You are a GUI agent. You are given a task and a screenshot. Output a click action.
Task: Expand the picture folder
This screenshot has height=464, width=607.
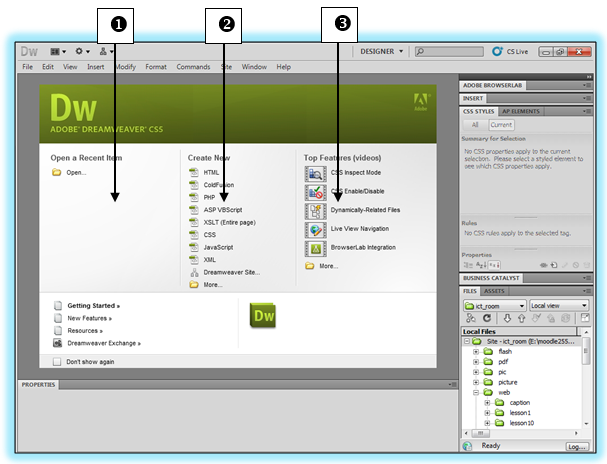[x=476, y=382]
